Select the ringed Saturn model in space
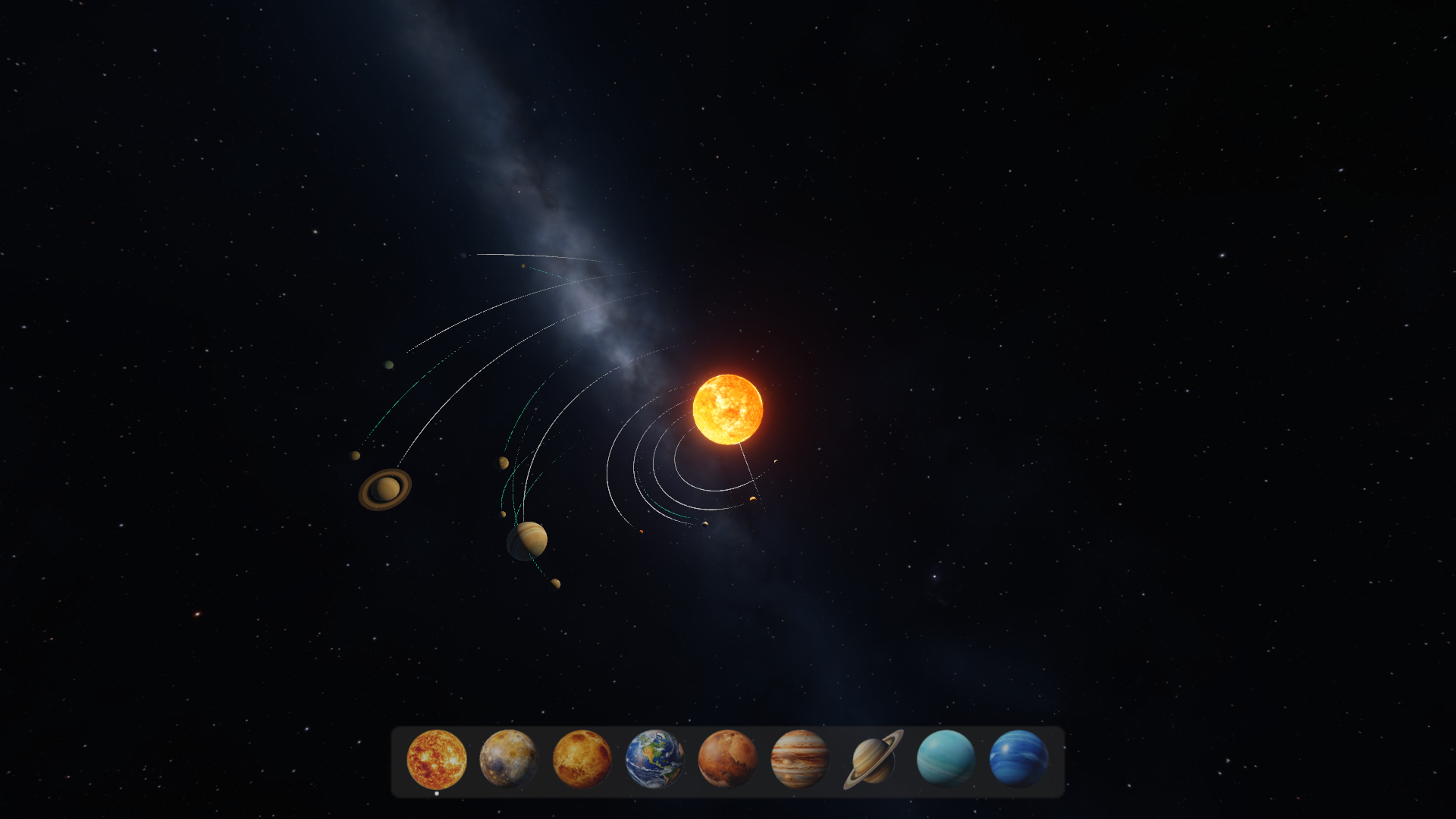1456x819 pixels. [x=385, y=489]
